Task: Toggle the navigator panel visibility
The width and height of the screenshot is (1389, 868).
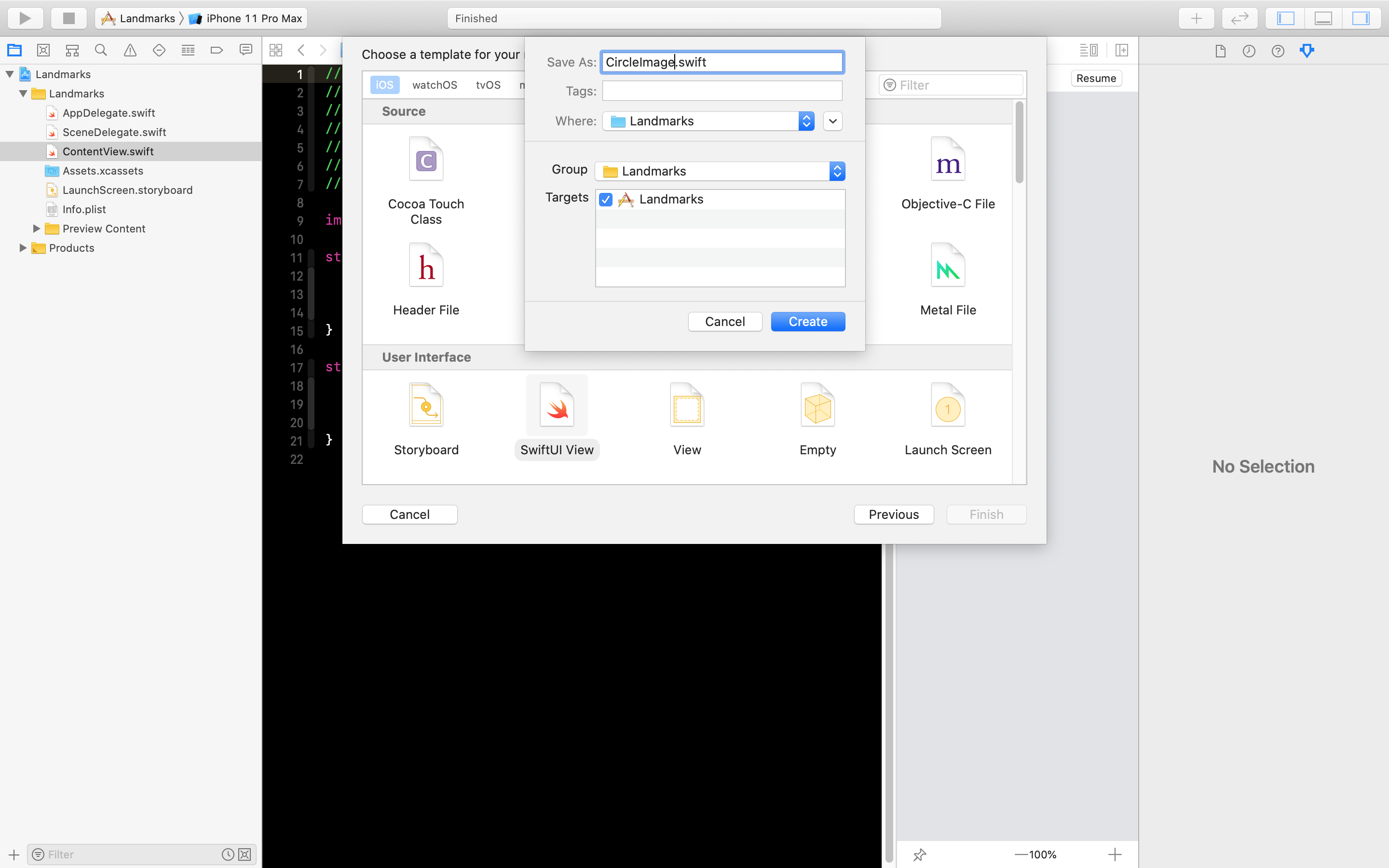Action: [1285, 18]
